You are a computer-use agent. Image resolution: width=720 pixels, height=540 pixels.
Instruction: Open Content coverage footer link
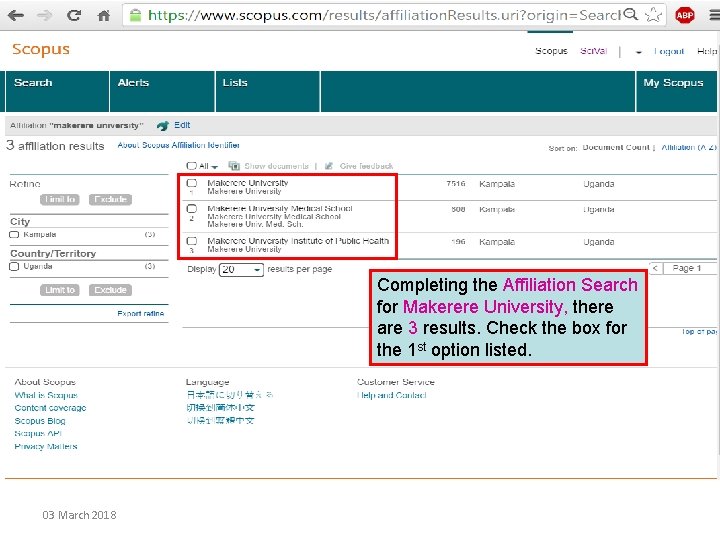point(50,408)
